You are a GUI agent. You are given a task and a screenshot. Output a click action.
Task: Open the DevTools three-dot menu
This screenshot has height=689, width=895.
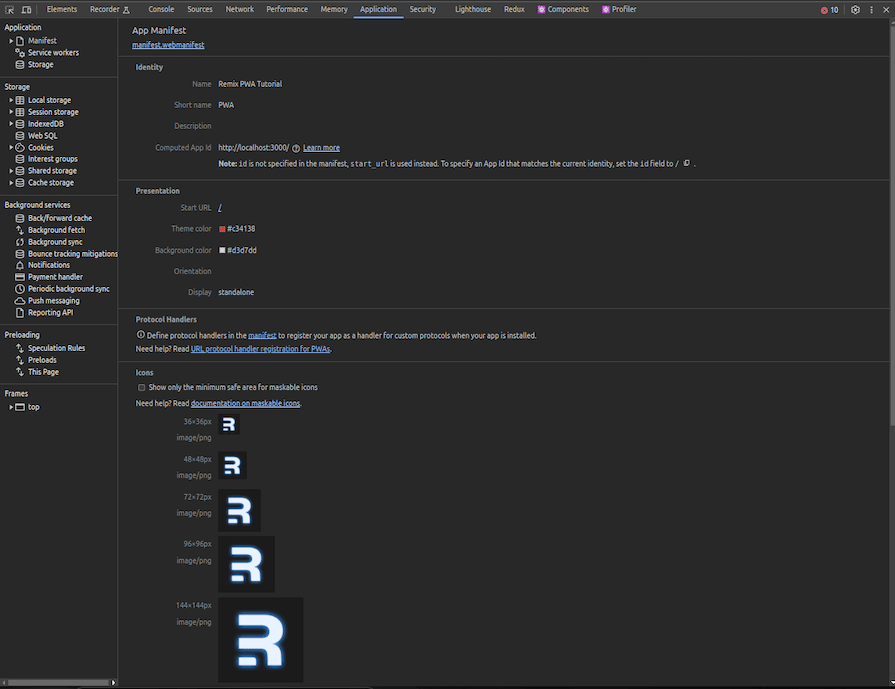872,9
